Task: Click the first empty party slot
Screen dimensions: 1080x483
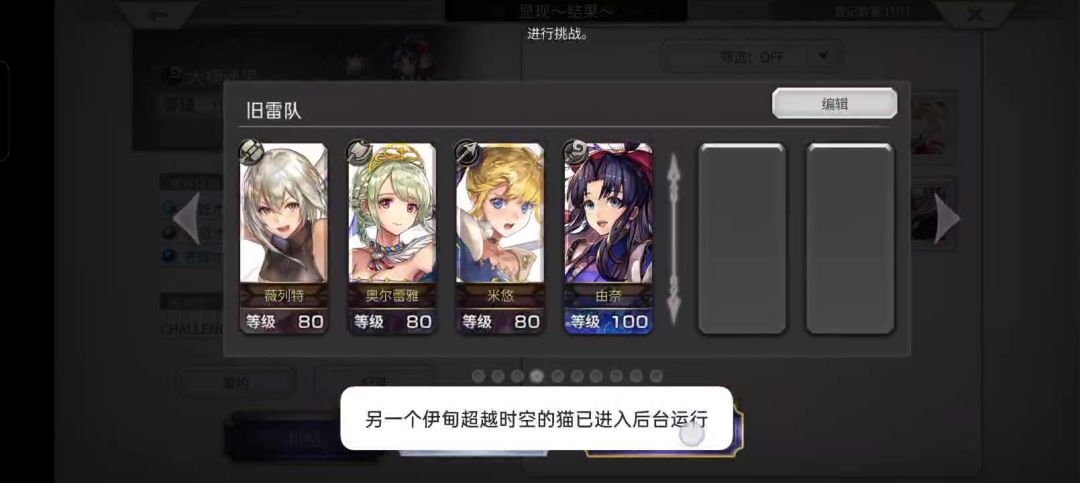Action: pos(742,238)
